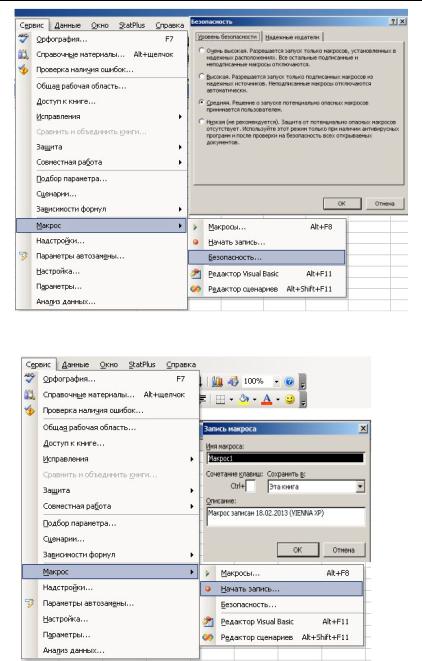Close the Запись макроса dialog

(x=363, y=429)
